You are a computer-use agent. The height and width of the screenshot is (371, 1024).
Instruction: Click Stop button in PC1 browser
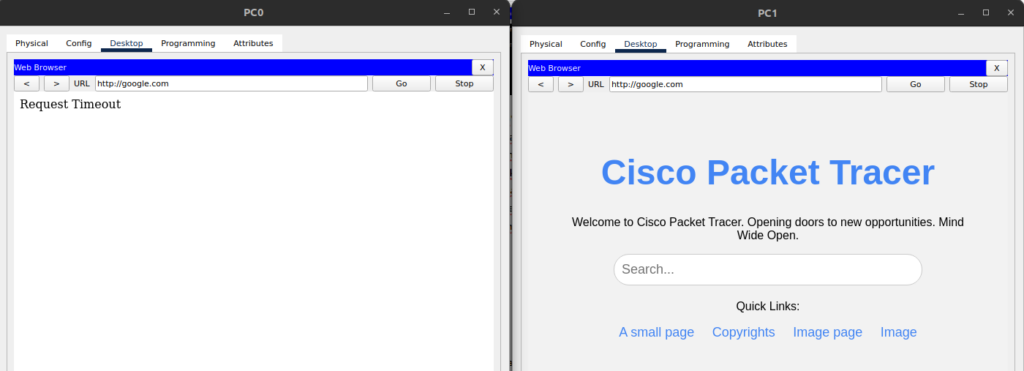(978, 84)
